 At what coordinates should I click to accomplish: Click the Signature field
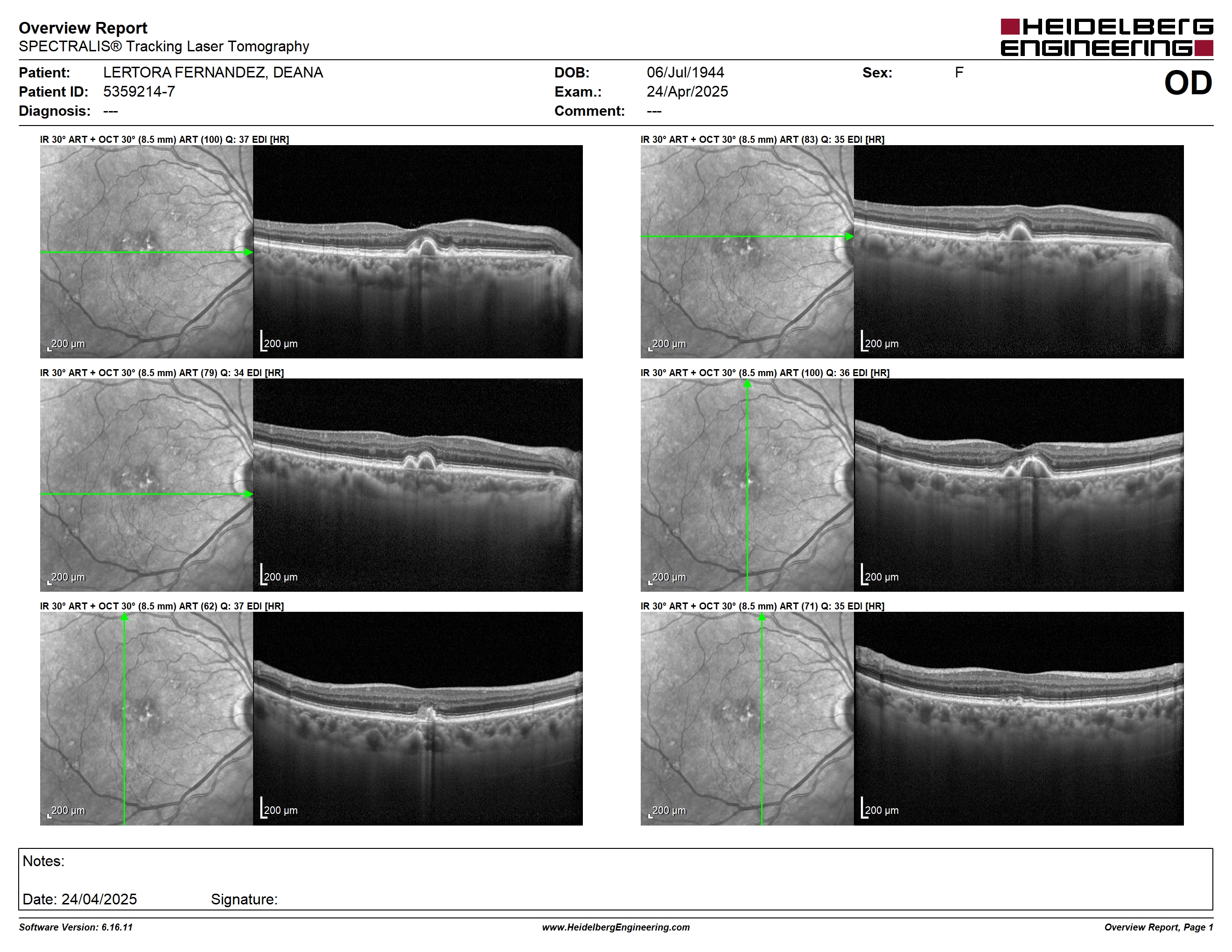point(244,899)
